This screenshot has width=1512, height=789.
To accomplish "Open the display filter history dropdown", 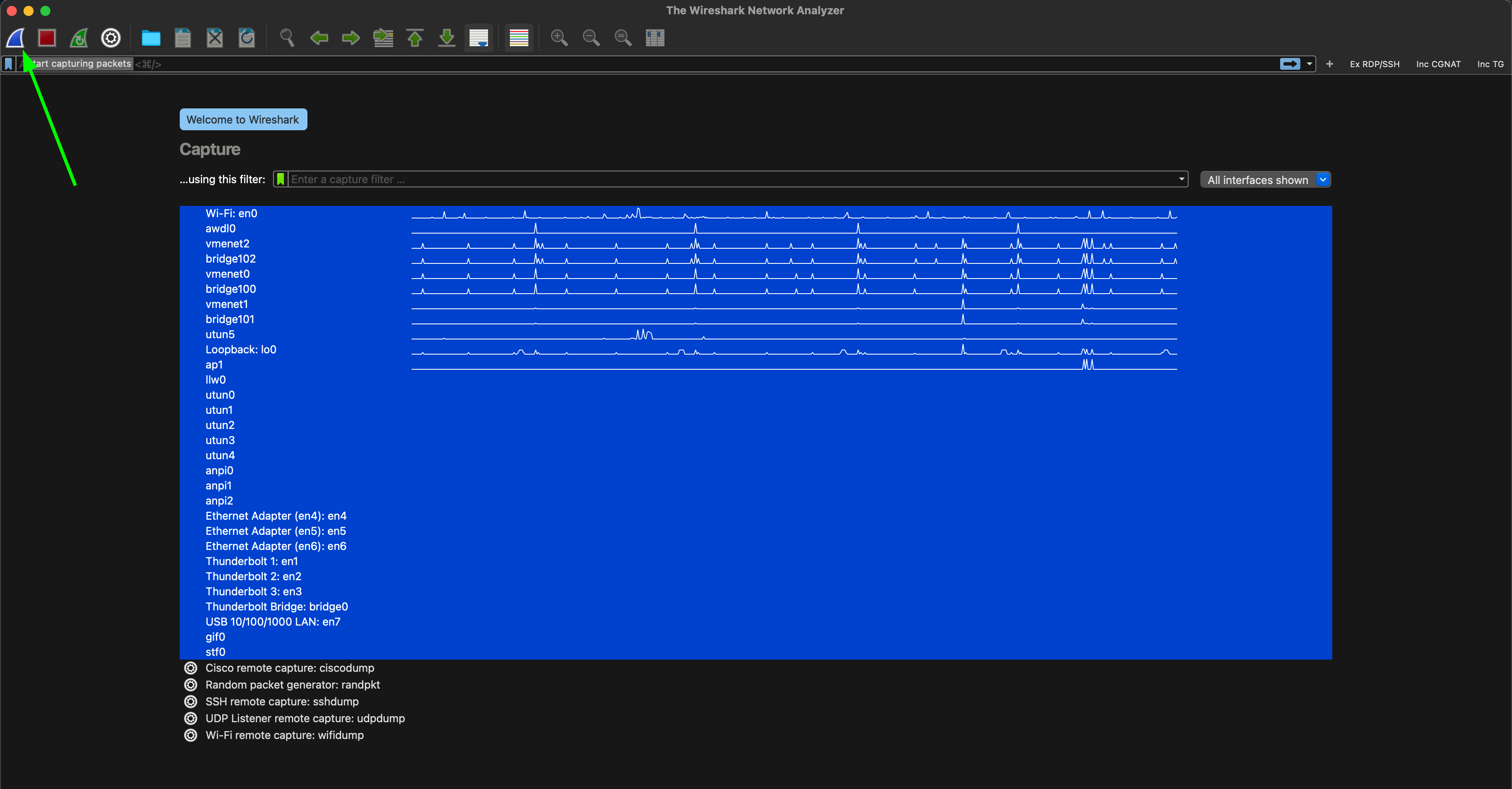I will [x=1309, y=64].
